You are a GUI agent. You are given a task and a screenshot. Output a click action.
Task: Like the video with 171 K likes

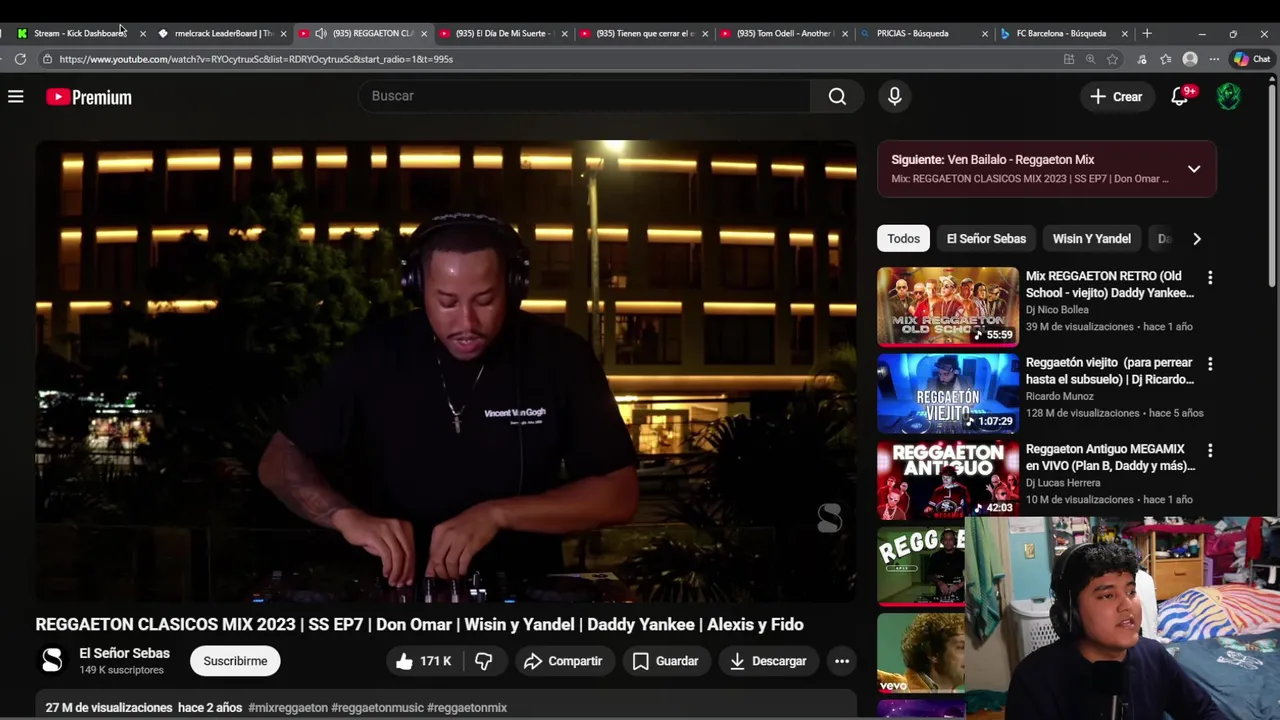422,661
